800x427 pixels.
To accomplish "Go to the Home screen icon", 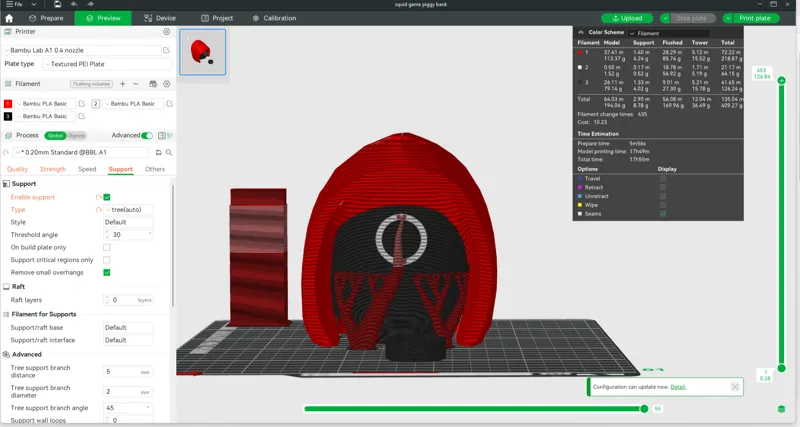I will tap(9, 18).
